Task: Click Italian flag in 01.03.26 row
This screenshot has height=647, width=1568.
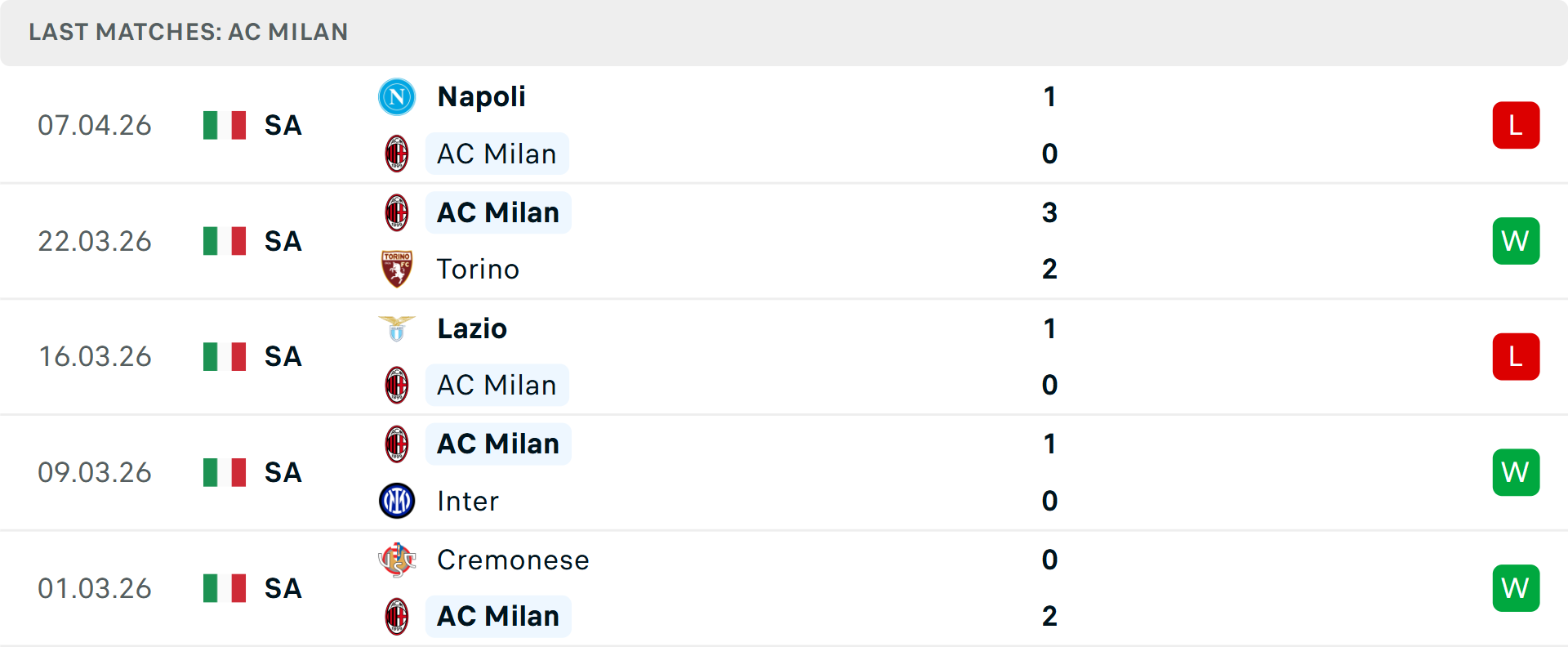Action: 225,588
